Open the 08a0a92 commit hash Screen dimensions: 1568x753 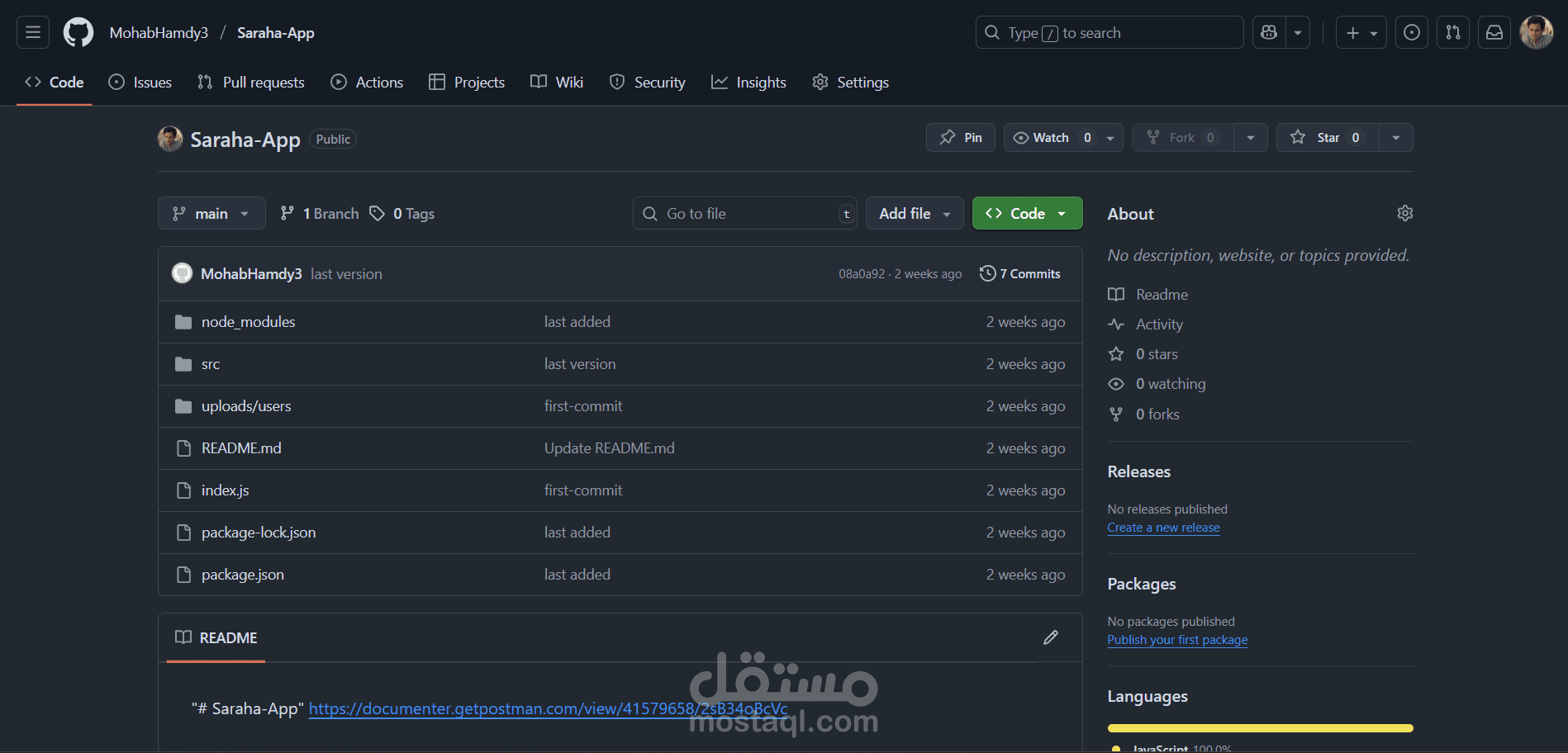(x=862, y=274)
